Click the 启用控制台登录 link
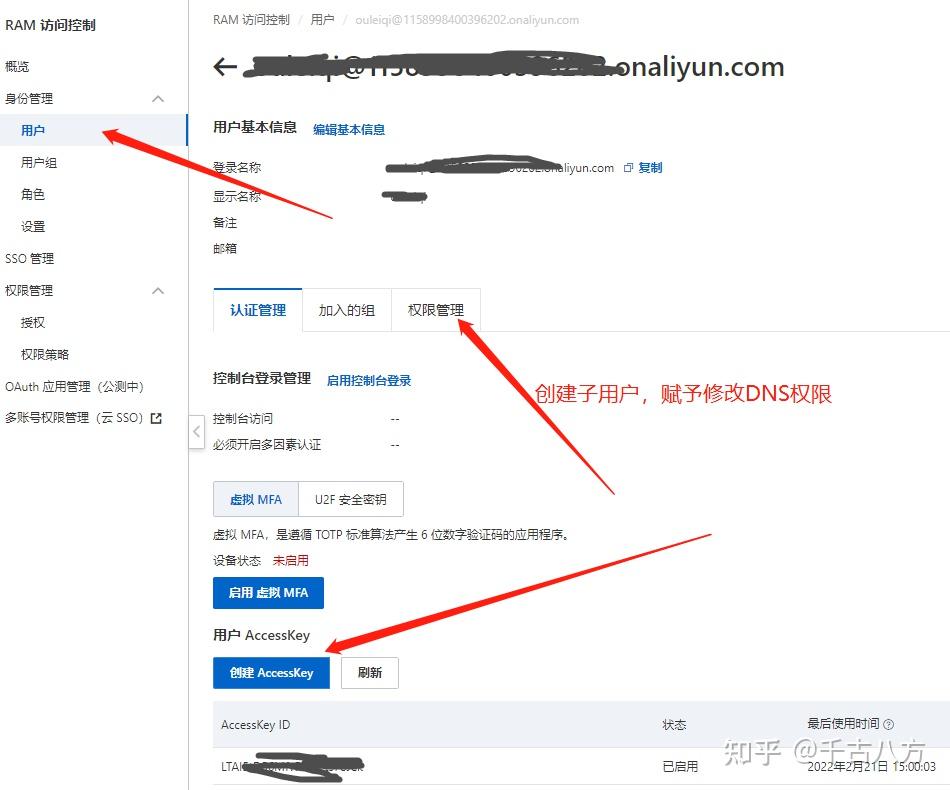The width and height of the screenshot is (950, 790). [369, 380]
